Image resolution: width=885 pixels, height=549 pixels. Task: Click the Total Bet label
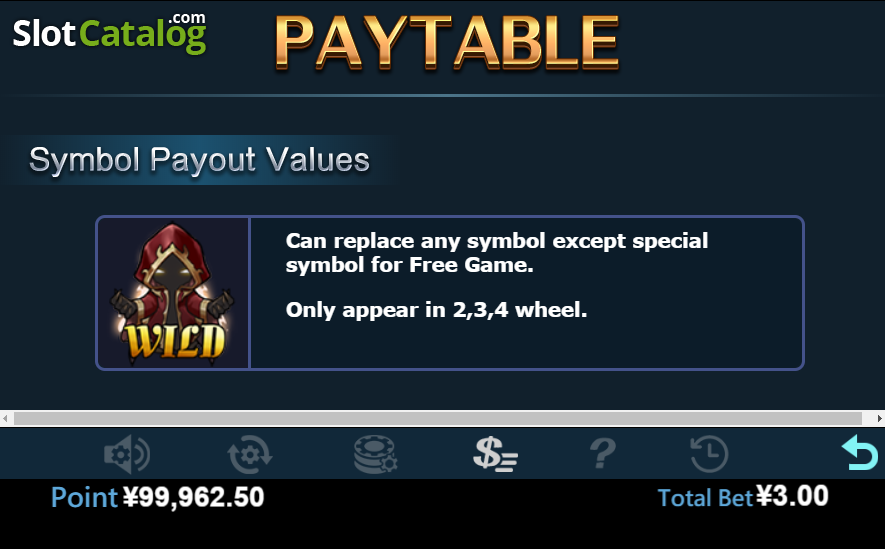(706, 498)
